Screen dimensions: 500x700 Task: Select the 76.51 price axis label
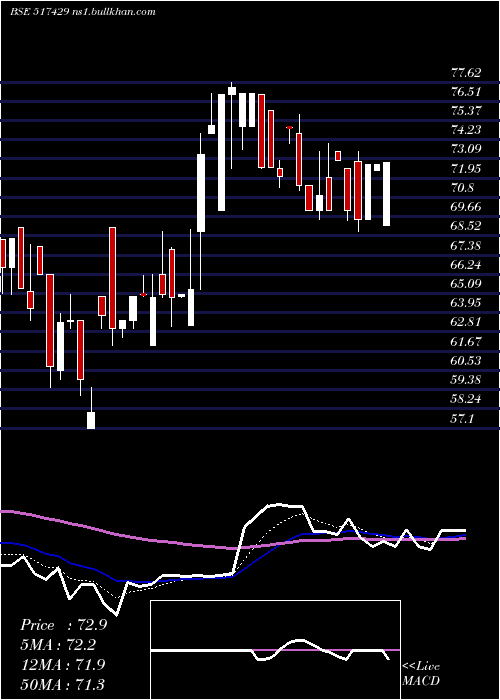(466, 92)
